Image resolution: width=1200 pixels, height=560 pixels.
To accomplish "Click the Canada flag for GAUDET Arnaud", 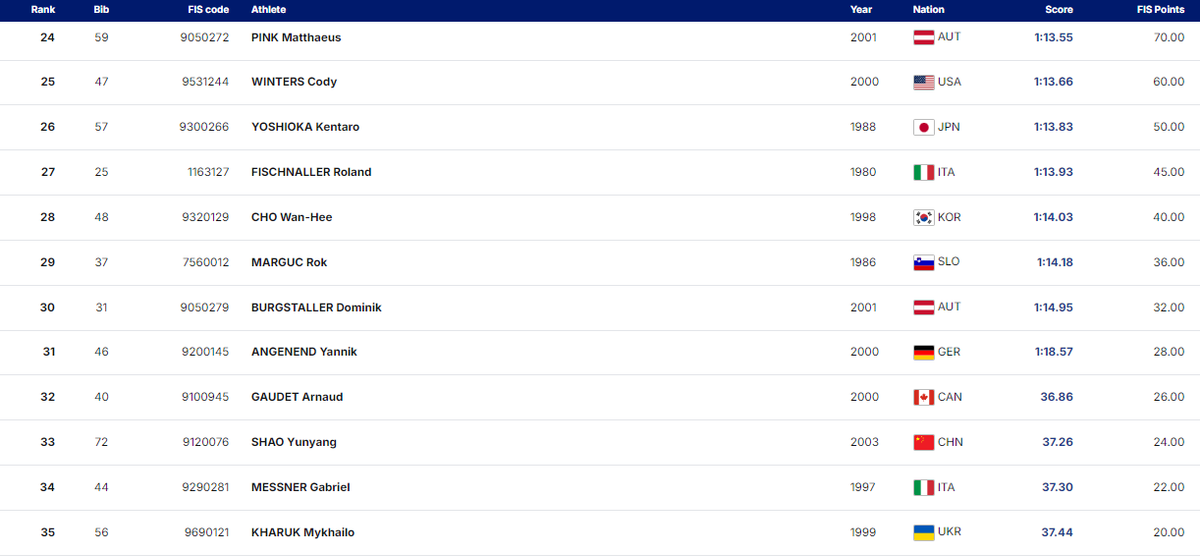I will click(x=923, y=397).
